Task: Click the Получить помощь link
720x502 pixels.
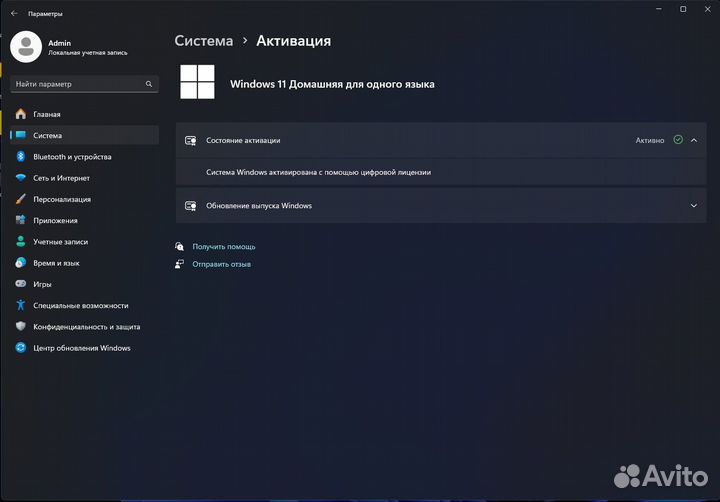Action: click(224, 246)
